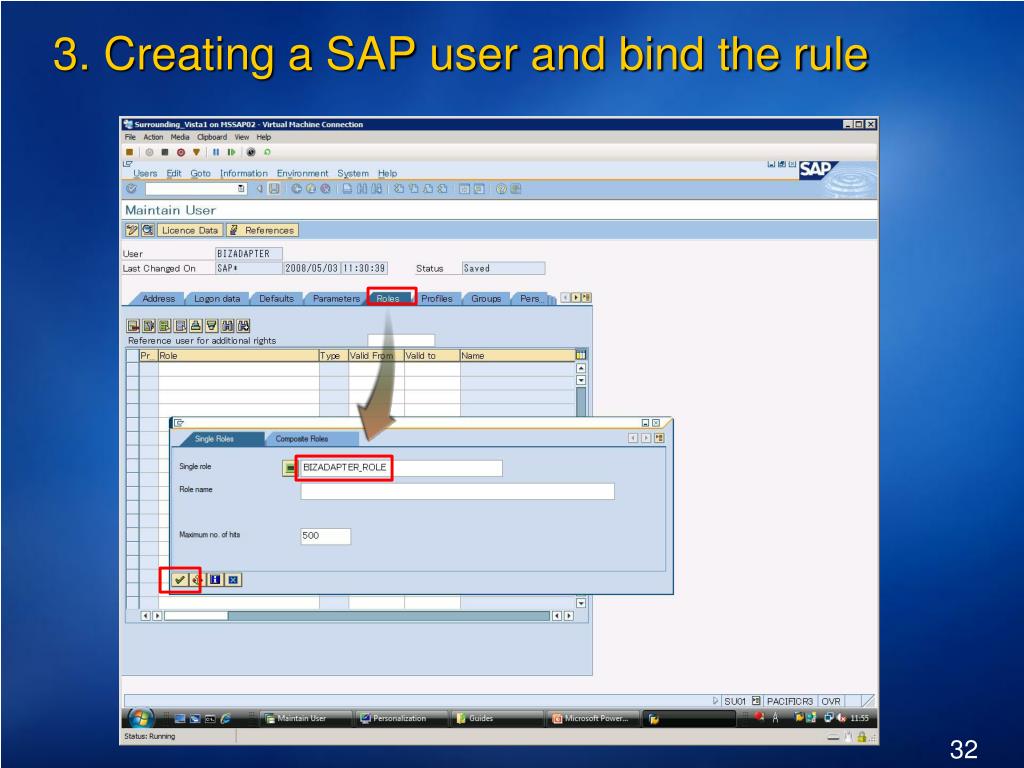Switch to the Roles tab

(388, 298)
